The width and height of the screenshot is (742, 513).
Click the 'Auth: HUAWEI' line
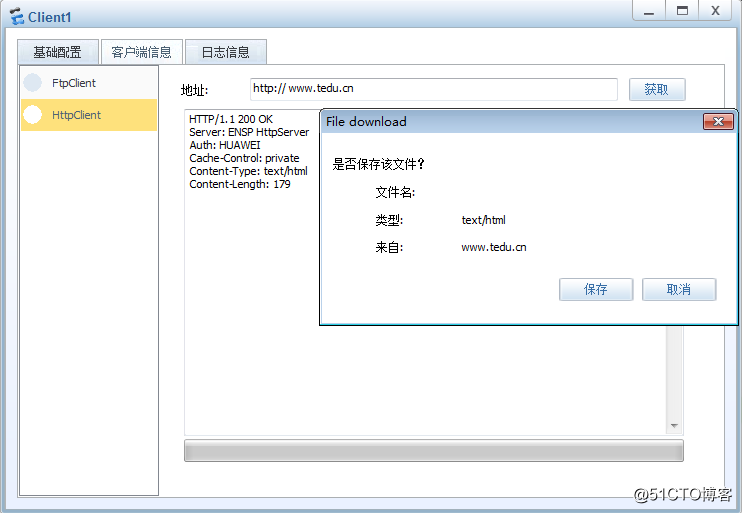pos(225,145)
